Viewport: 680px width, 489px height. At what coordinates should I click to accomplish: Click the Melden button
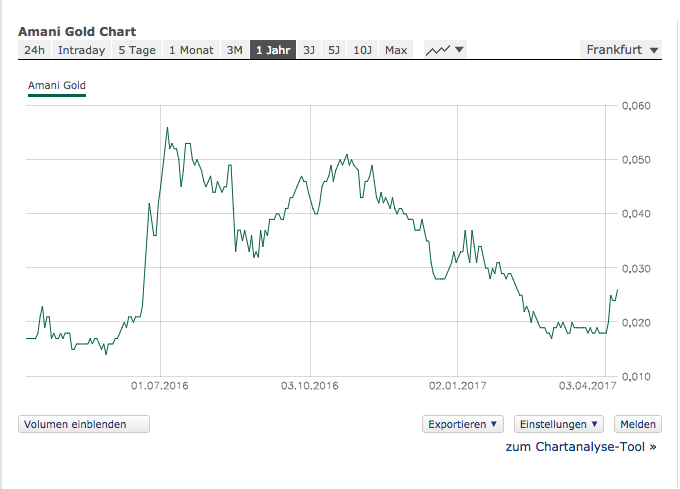(x=638, y=424)
